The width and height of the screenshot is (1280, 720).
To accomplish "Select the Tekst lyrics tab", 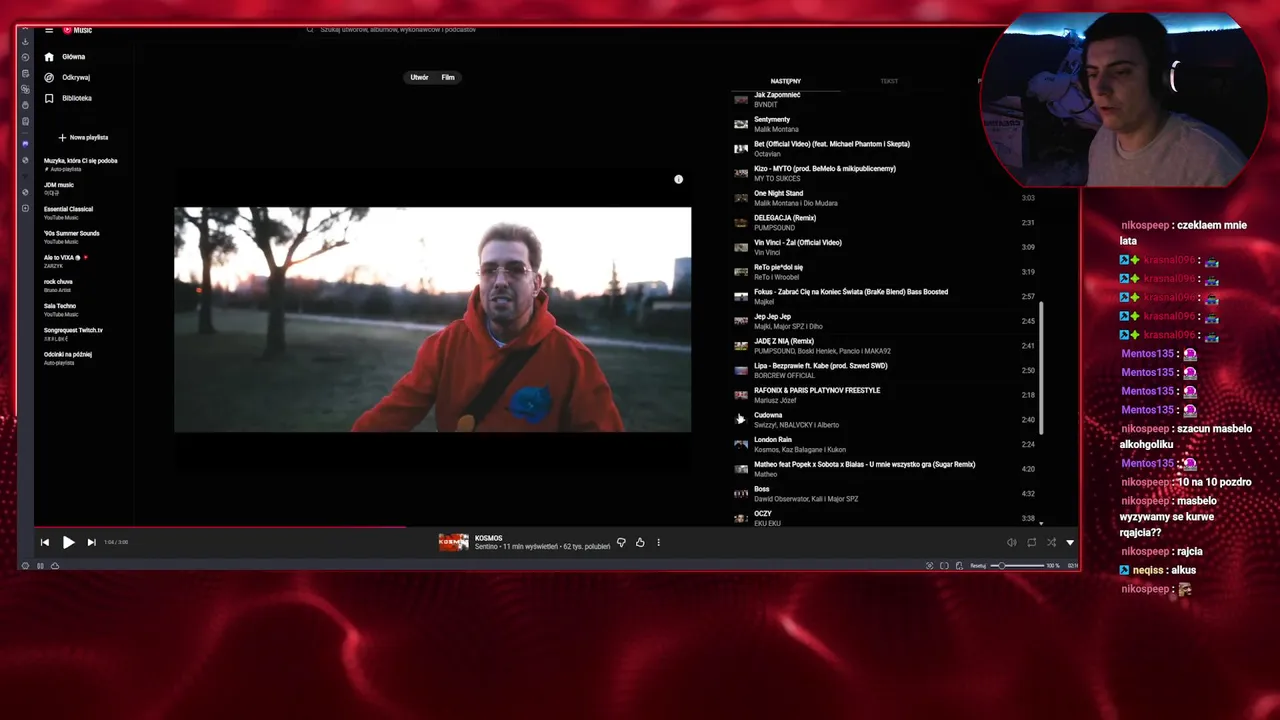I will coord(889,81).
